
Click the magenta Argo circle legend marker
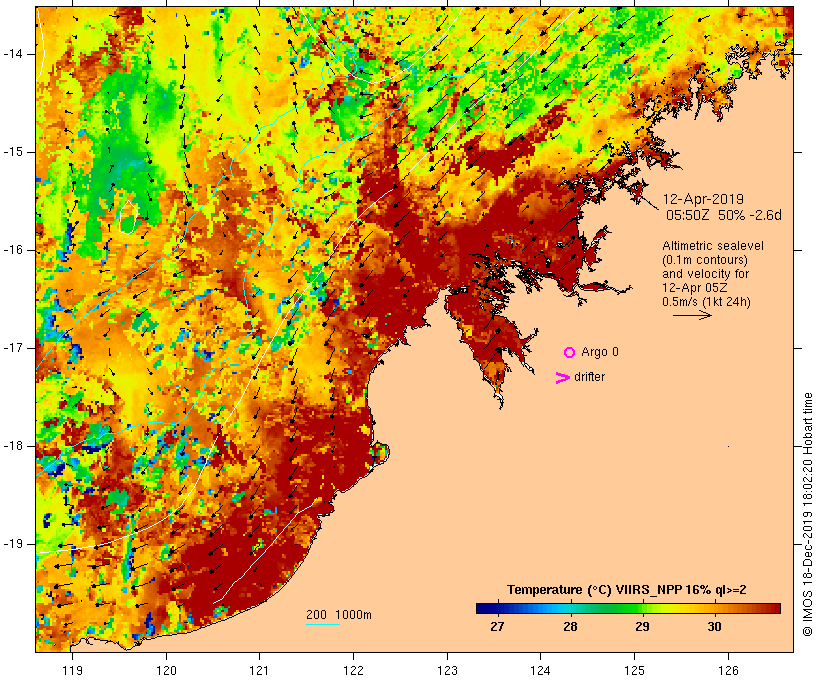[570, 353]
